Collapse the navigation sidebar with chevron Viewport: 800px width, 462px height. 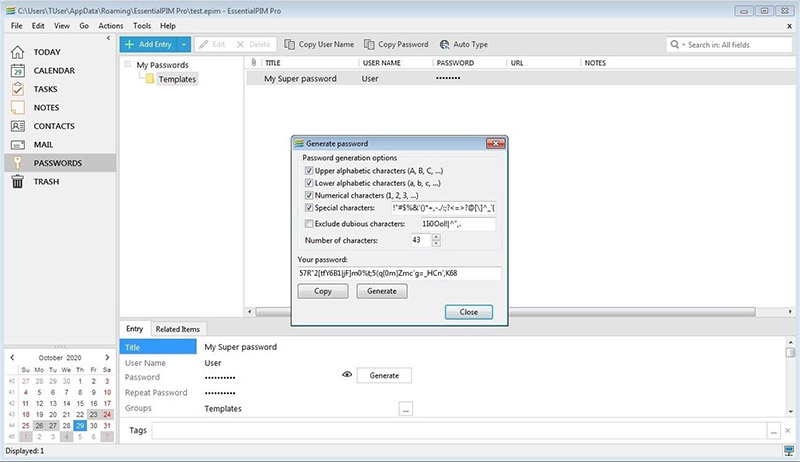pos(108,38)
